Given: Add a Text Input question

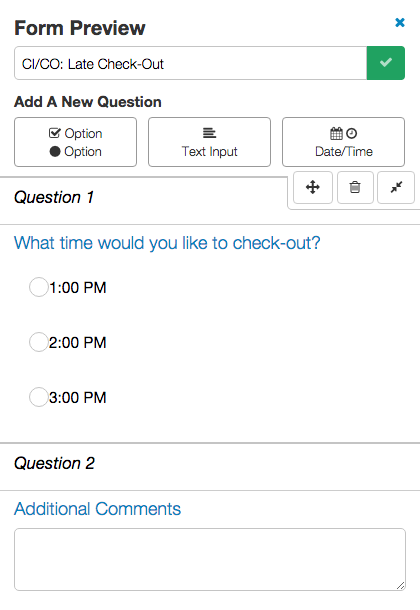Looking at the screenshot, I should 209,142.
